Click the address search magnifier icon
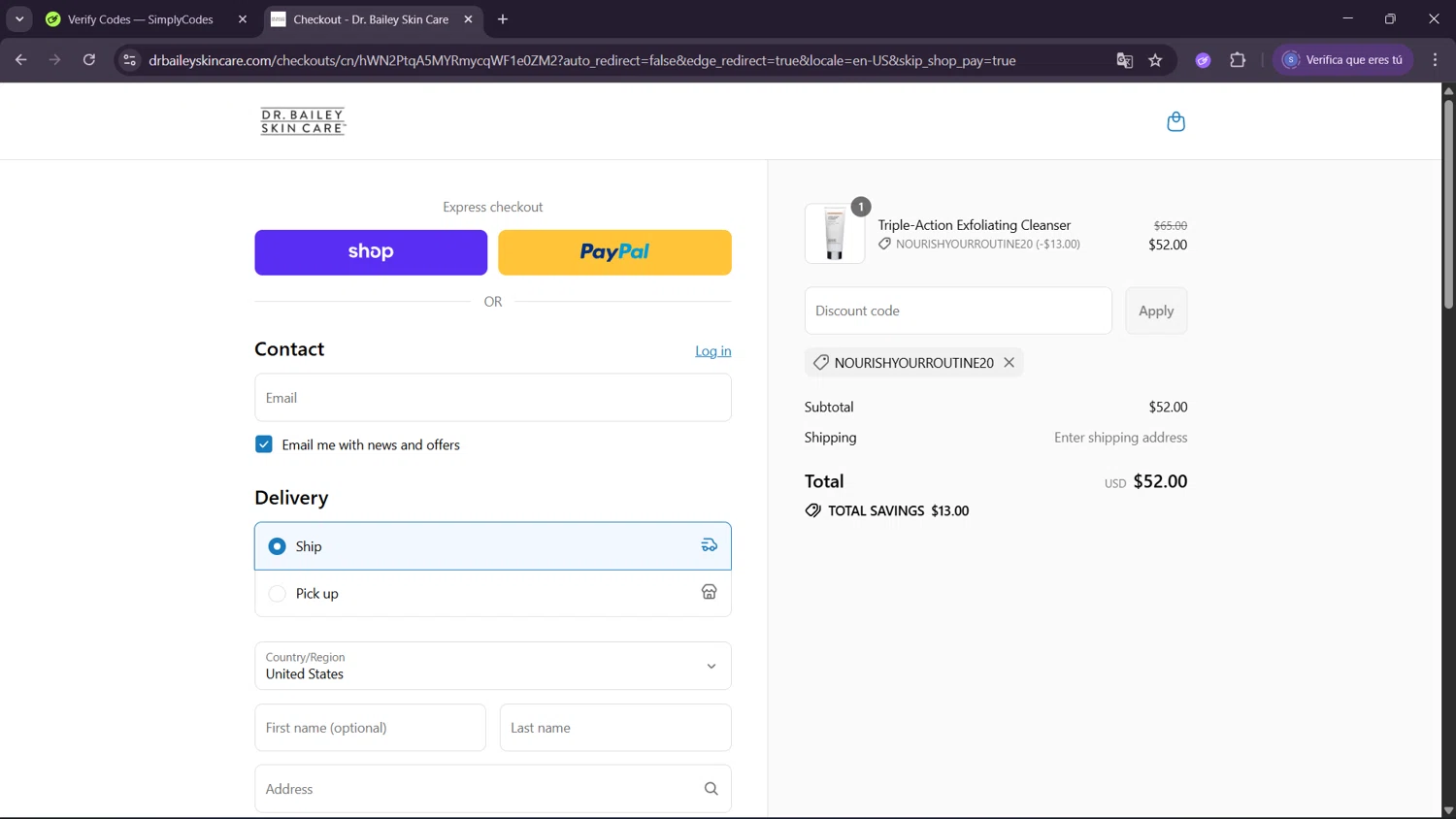This screenshot has width=1456, height=819. (711, 789)
